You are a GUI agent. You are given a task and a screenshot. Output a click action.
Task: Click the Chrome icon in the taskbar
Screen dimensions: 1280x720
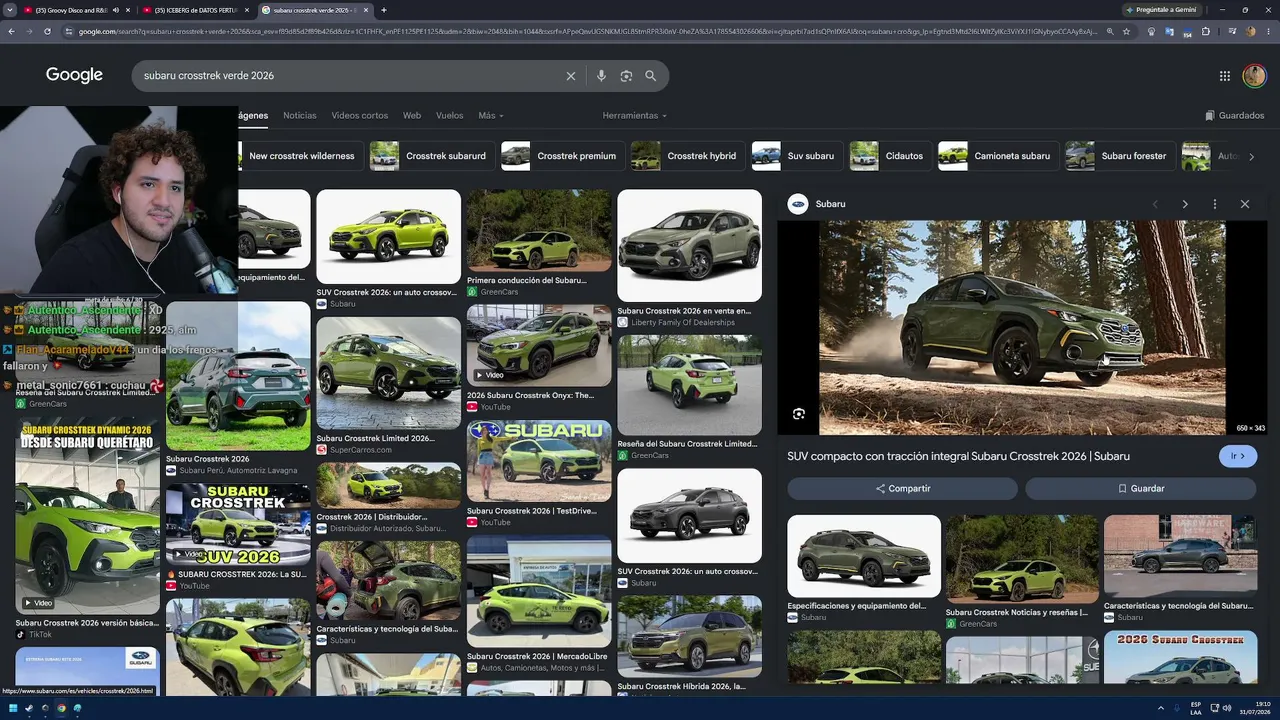click(61, 709)
